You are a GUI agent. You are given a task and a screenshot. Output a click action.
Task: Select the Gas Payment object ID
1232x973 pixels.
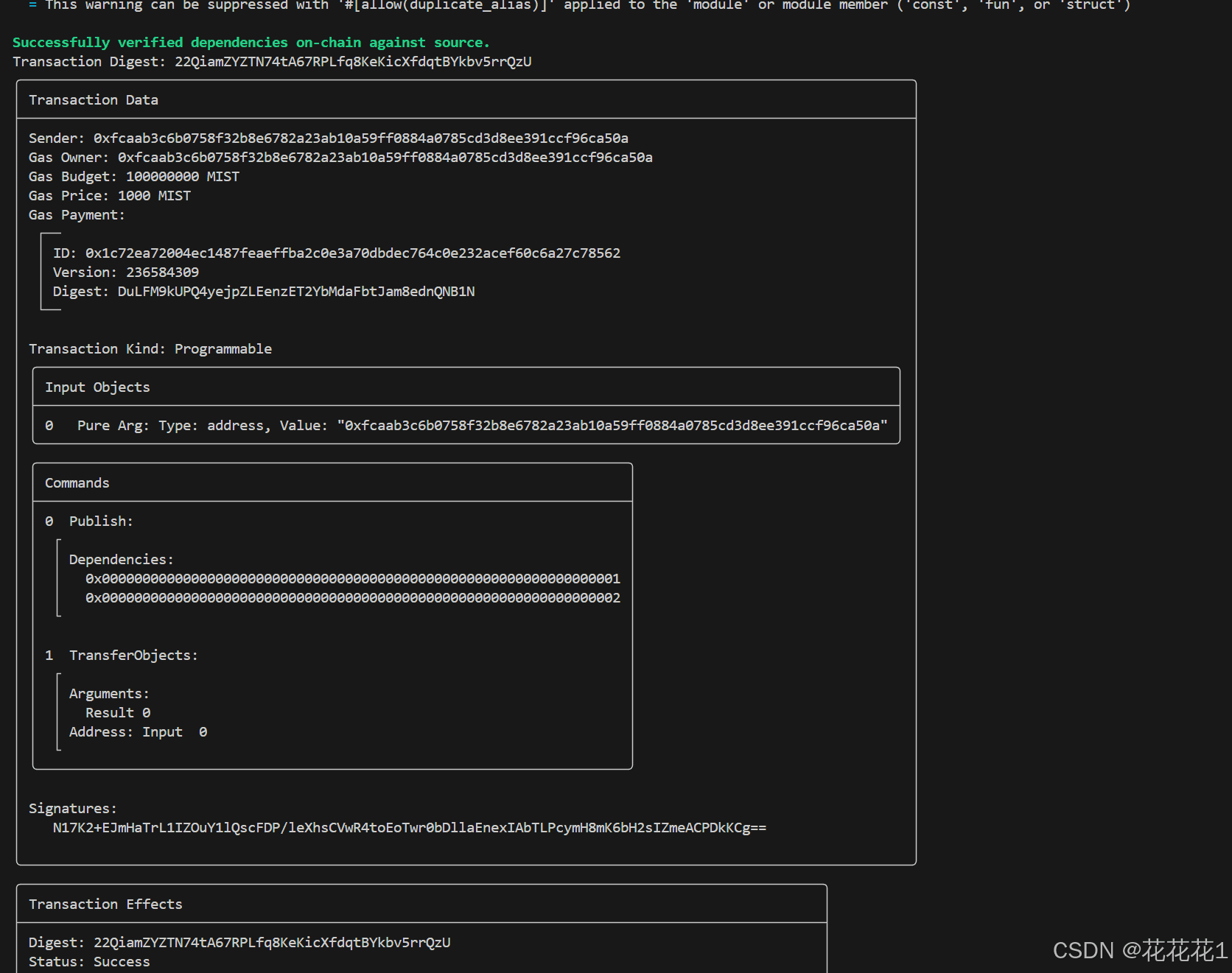[x=353, y=253]
